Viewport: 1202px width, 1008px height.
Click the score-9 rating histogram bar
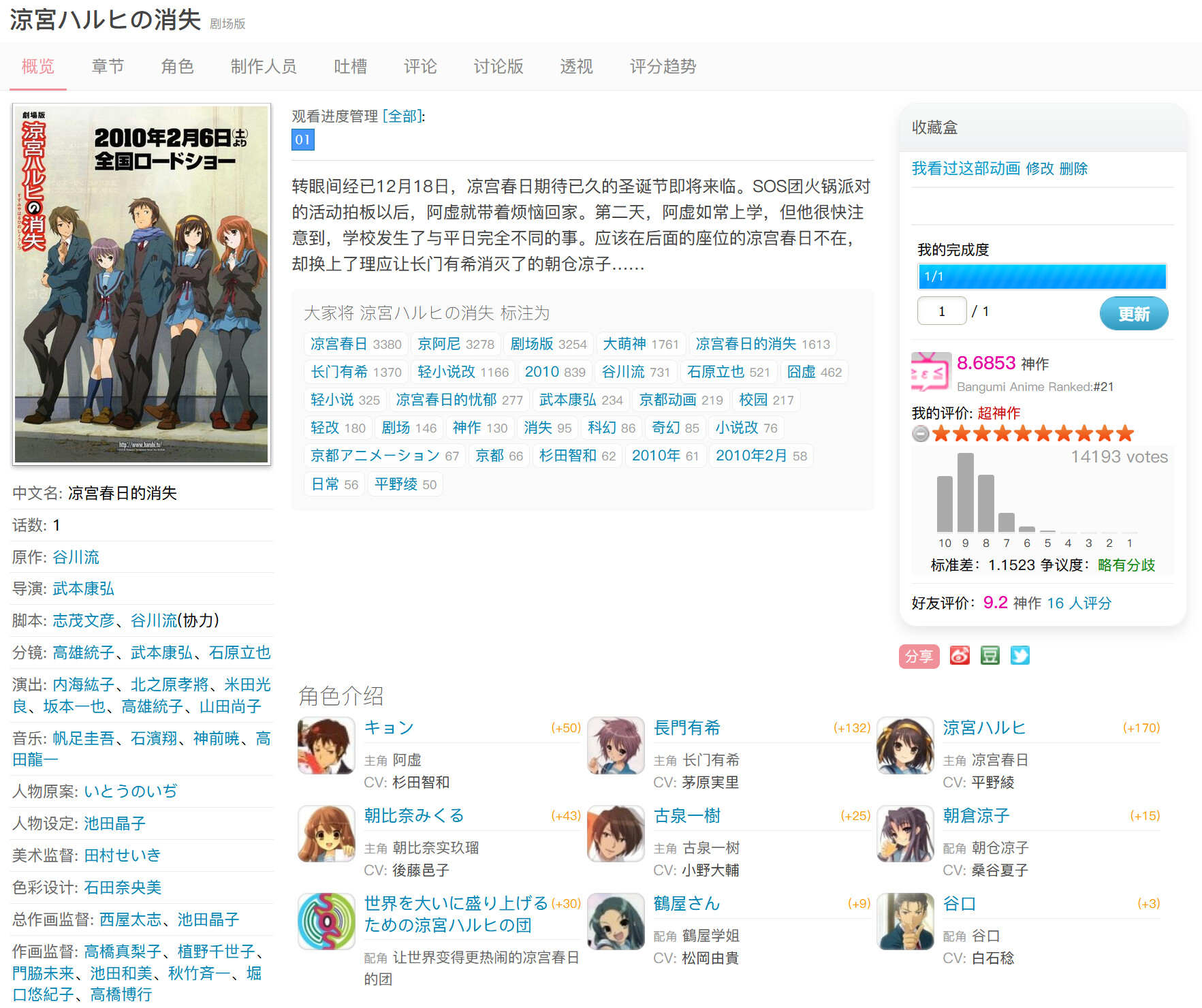tap(965, 492)
